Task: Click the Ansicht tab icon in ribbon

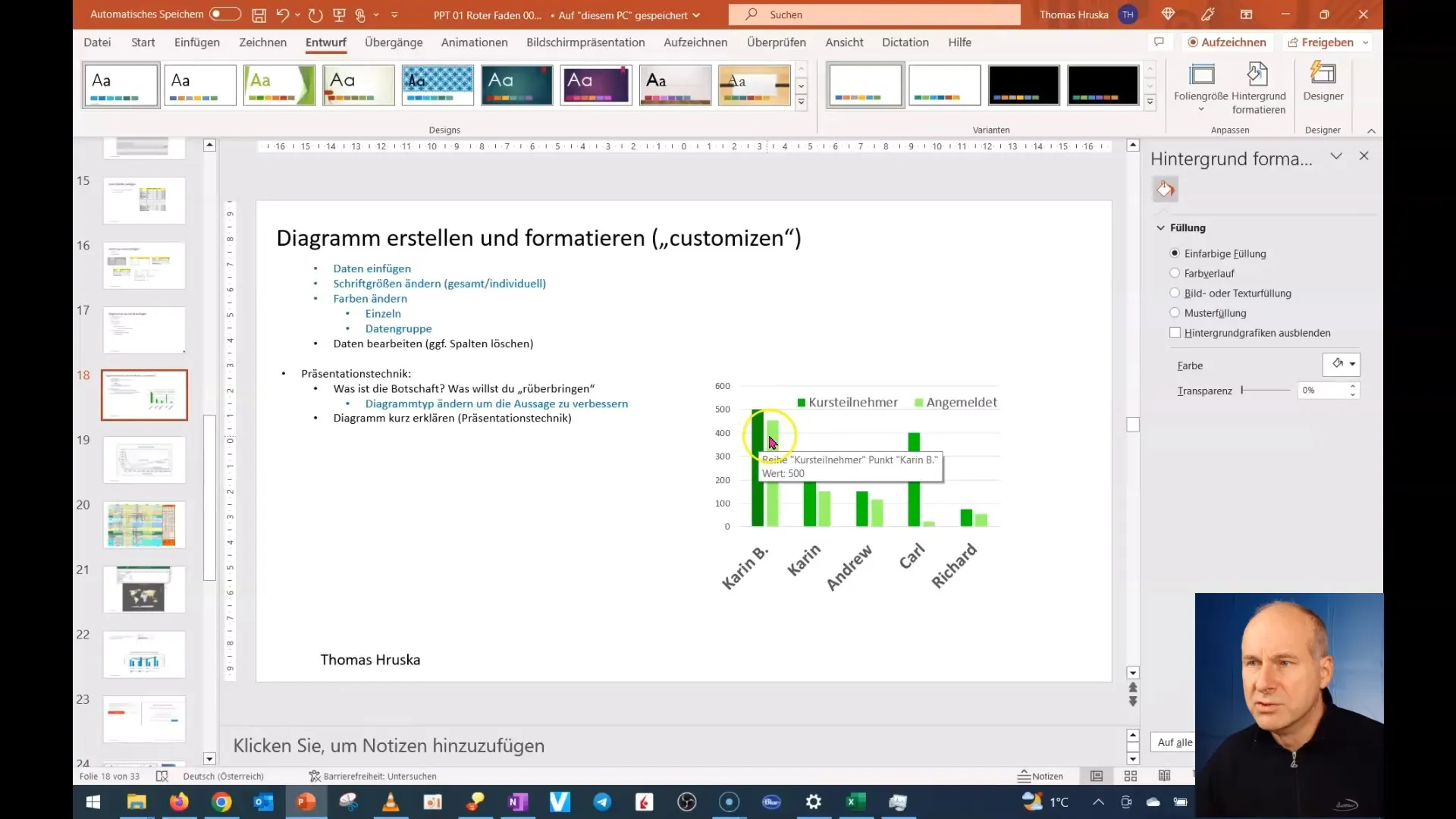Action: coord(845,42)
